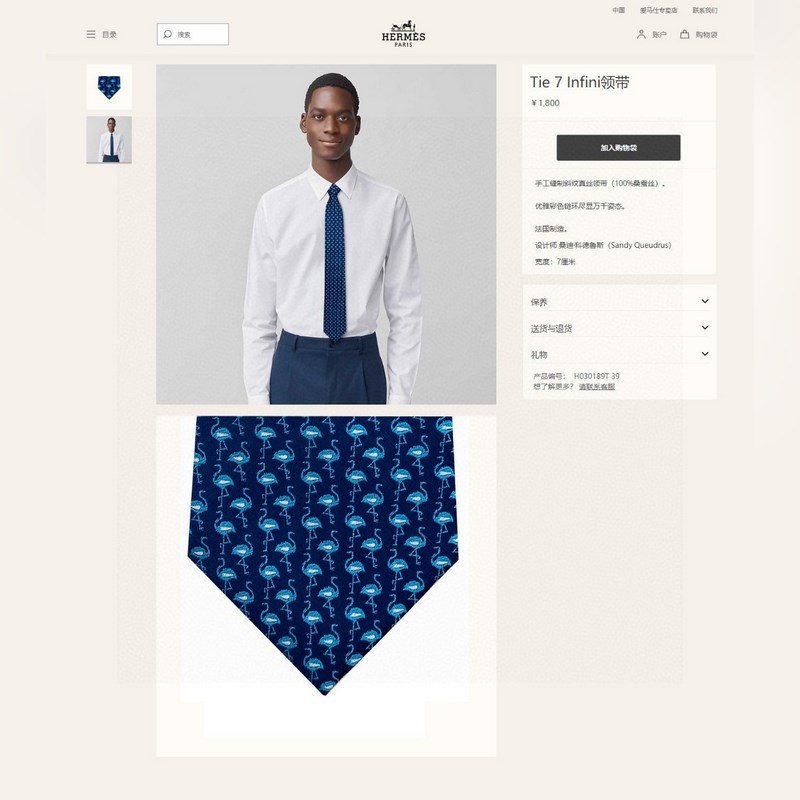Open the account person icon
800x800 pixels.
[641, 34]
